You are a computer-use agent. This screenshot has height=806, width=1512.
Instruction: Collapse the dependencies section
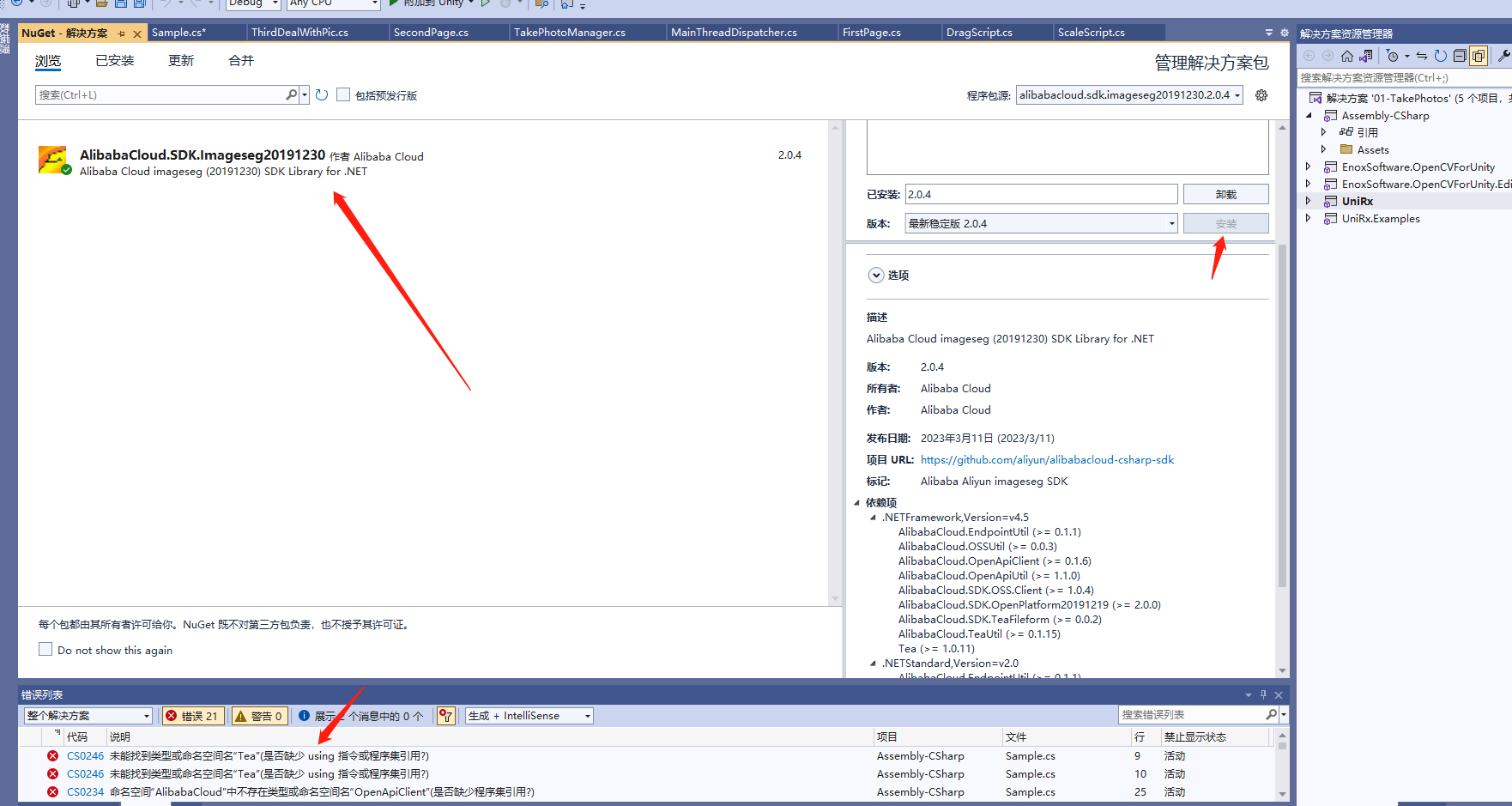(x=856, y=503)
